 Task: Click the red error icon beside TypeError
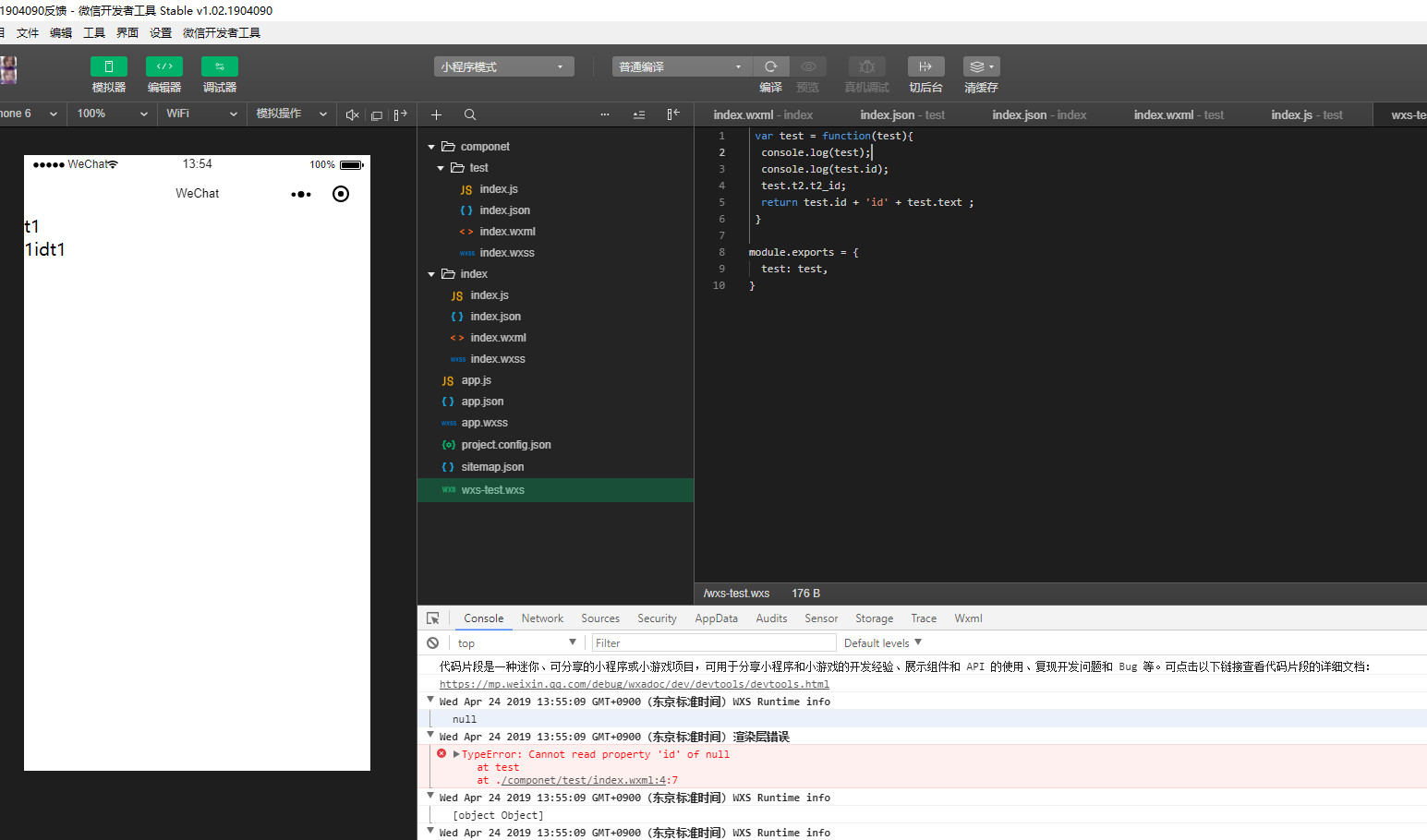pyautogui.click(x=441, y=754)
